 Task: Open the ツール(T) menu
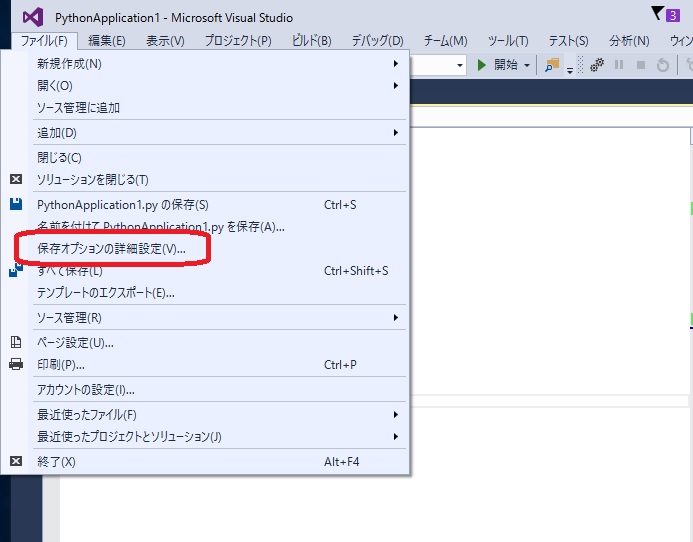click(x=508, y=41)
